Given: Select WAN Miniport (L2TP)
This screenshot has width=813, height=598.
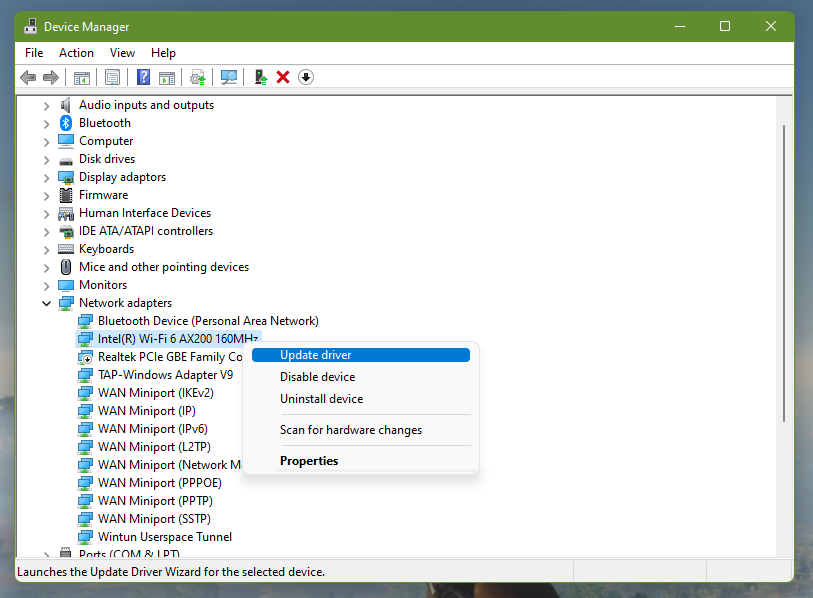Looking at the screenshot, I should [x=154, y=447].
